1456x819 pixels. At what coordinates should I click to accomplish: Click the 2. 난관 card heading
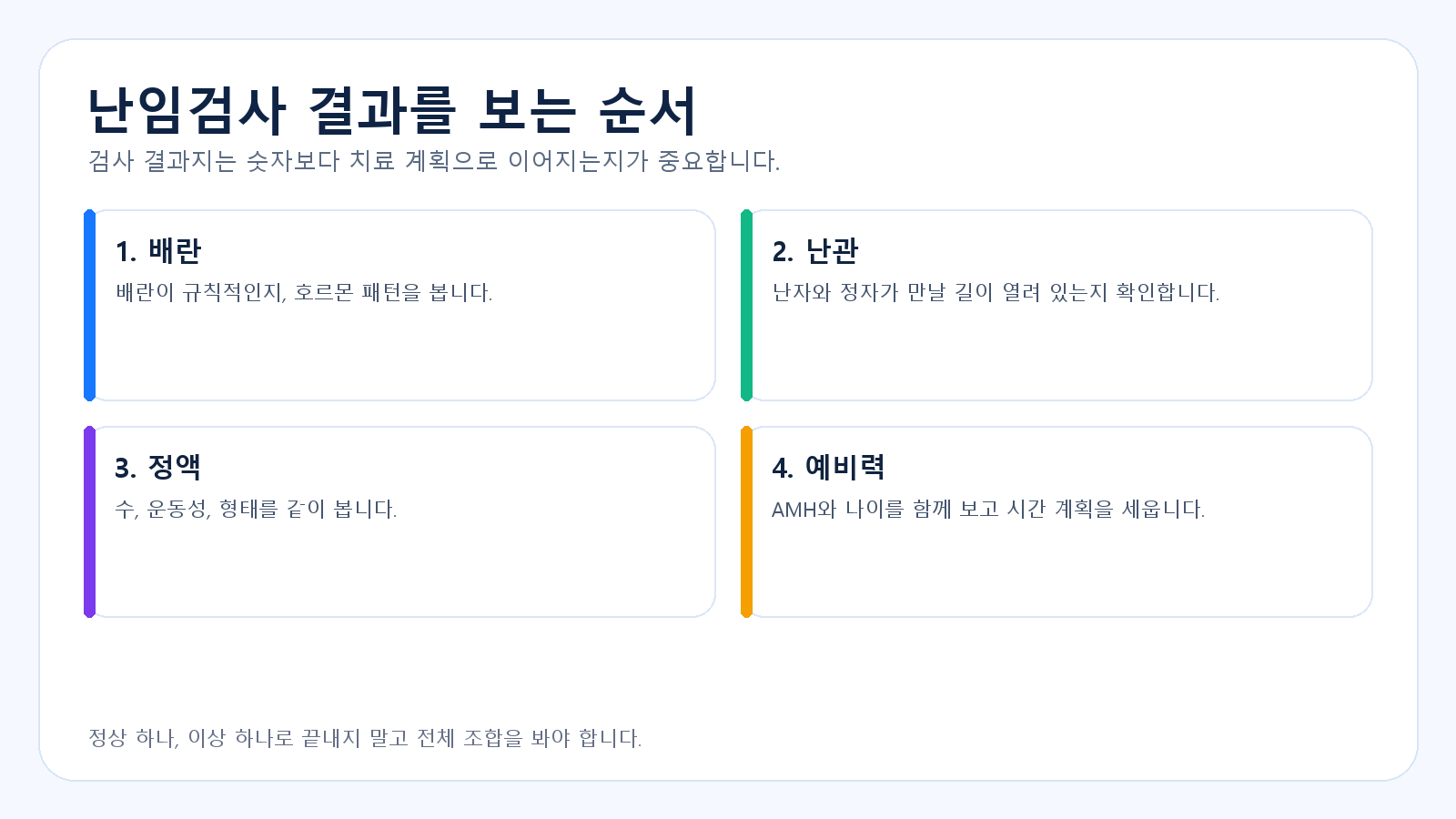click(815, 251)
